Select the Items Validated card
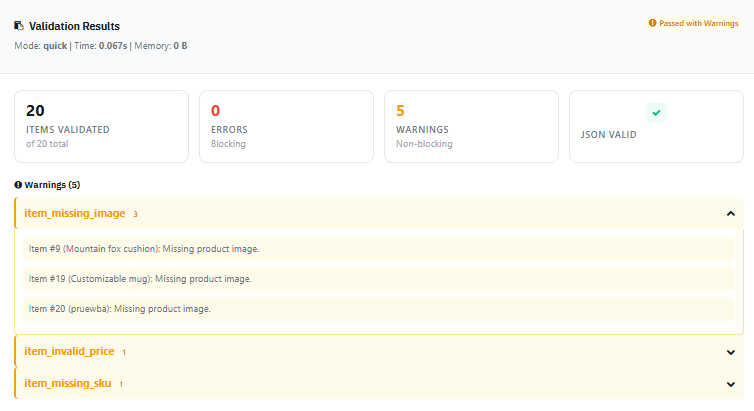Screen dimensions: 754x411 [x=101, y=126]
